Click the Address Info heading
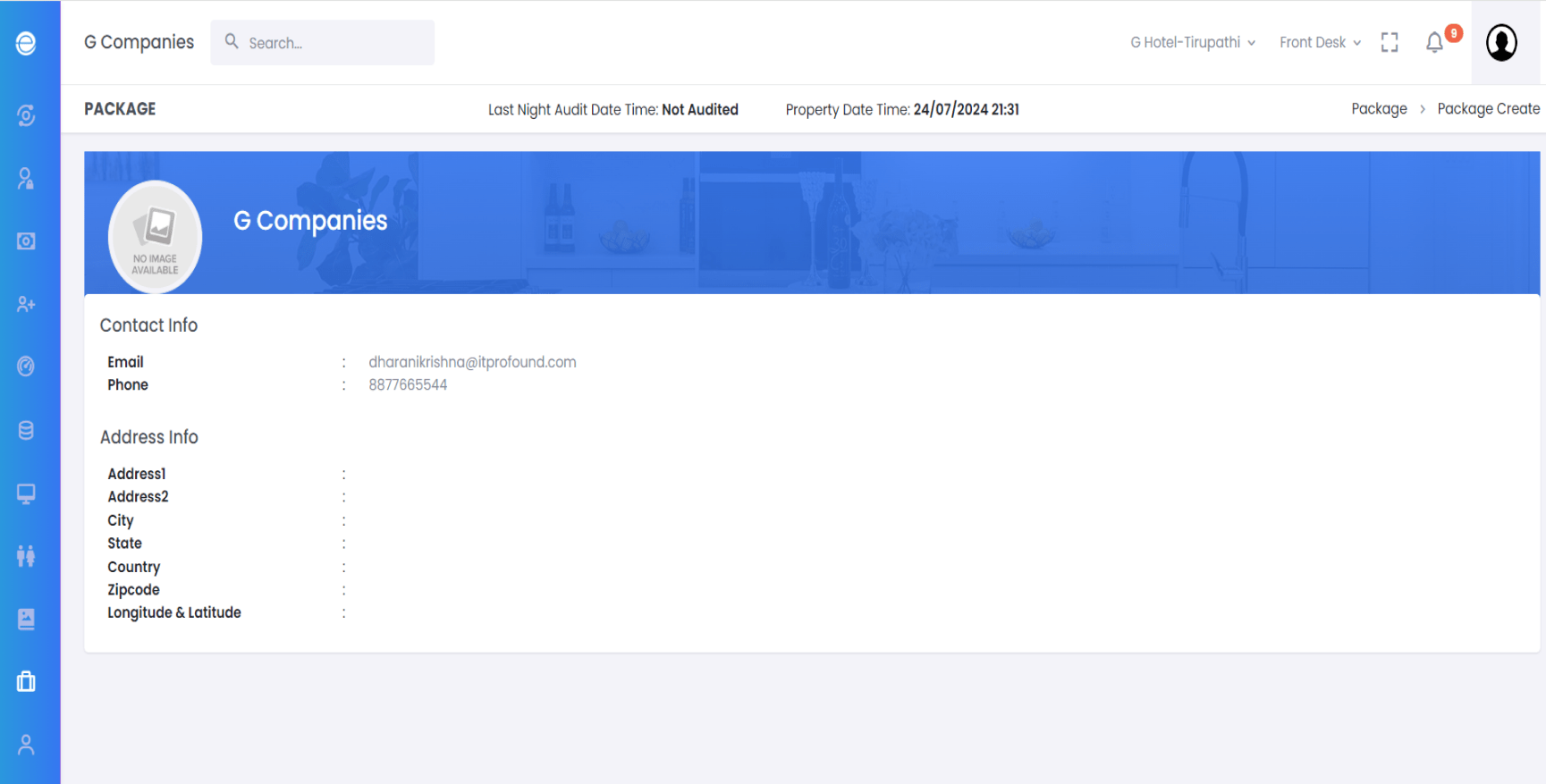This screenshot has width=1546, height=784. click(x=149, y=437)
